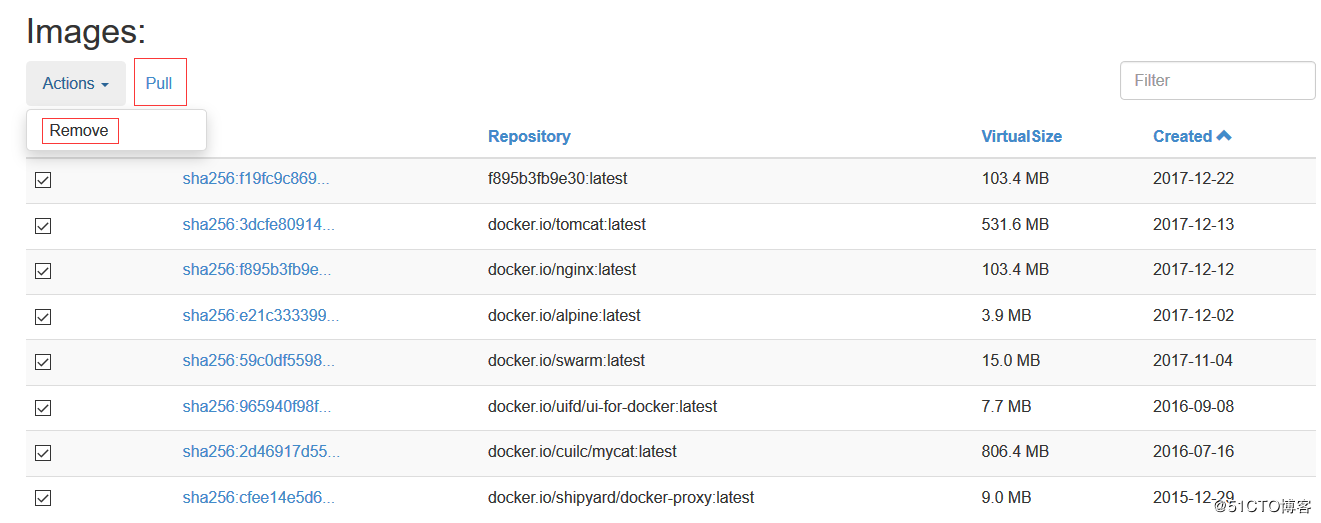Select Remove from Actions menu
This screenshot has width=1321, height=523.
79,131
